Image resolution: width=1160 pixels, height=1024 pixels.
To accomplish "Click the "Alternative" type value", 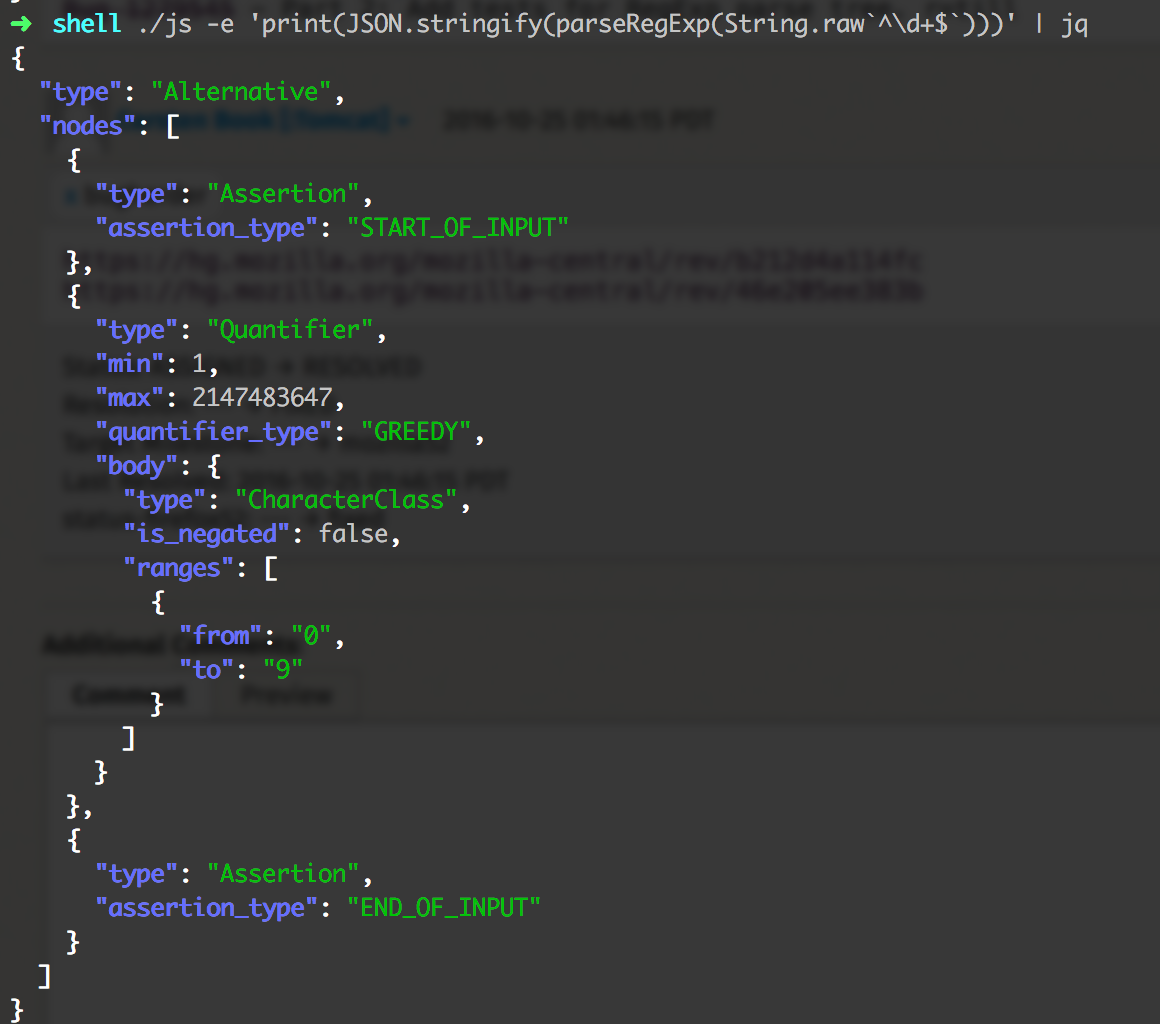I will [x=240, y=92].
